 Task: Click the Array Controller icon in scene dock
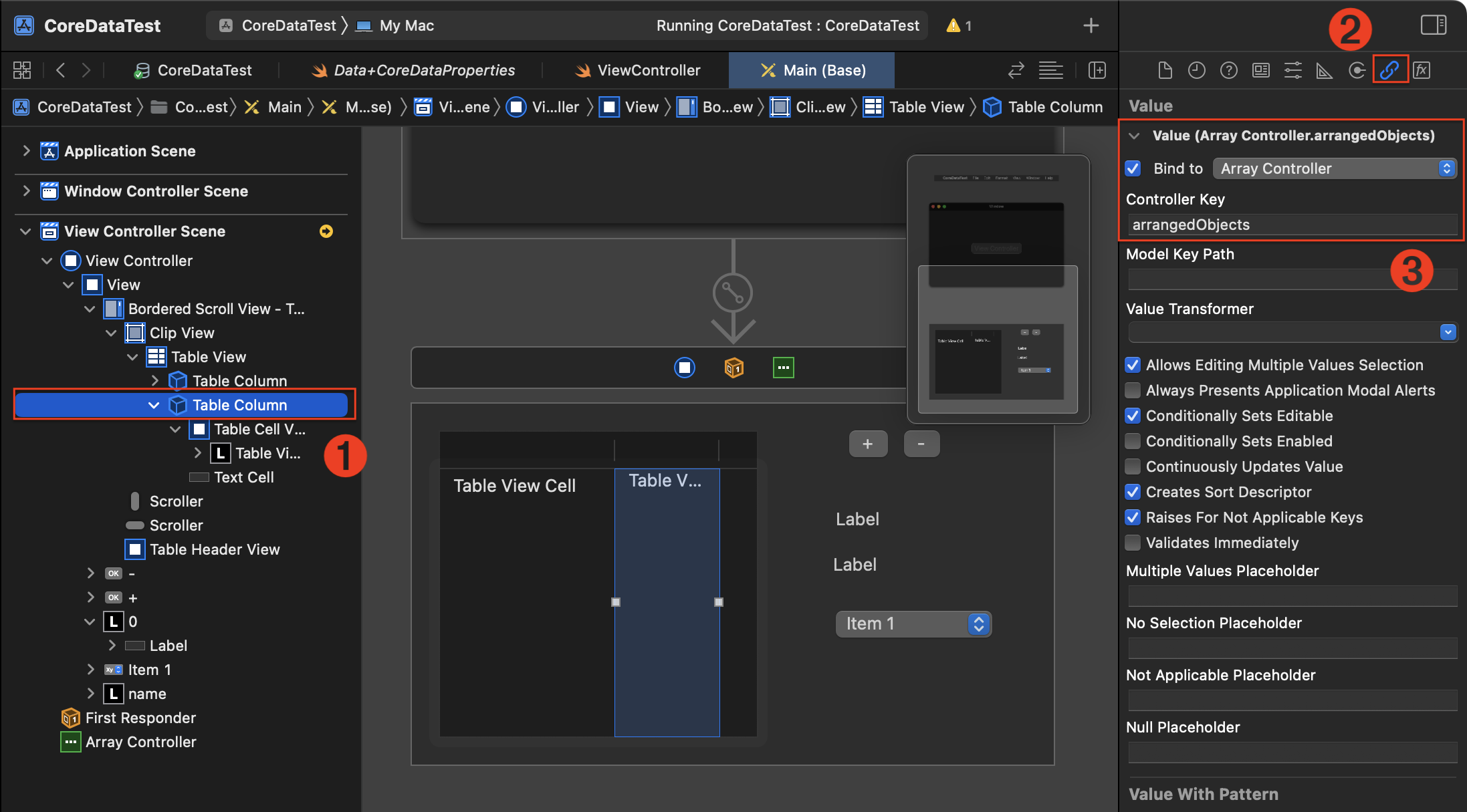[x=783, y=368]
